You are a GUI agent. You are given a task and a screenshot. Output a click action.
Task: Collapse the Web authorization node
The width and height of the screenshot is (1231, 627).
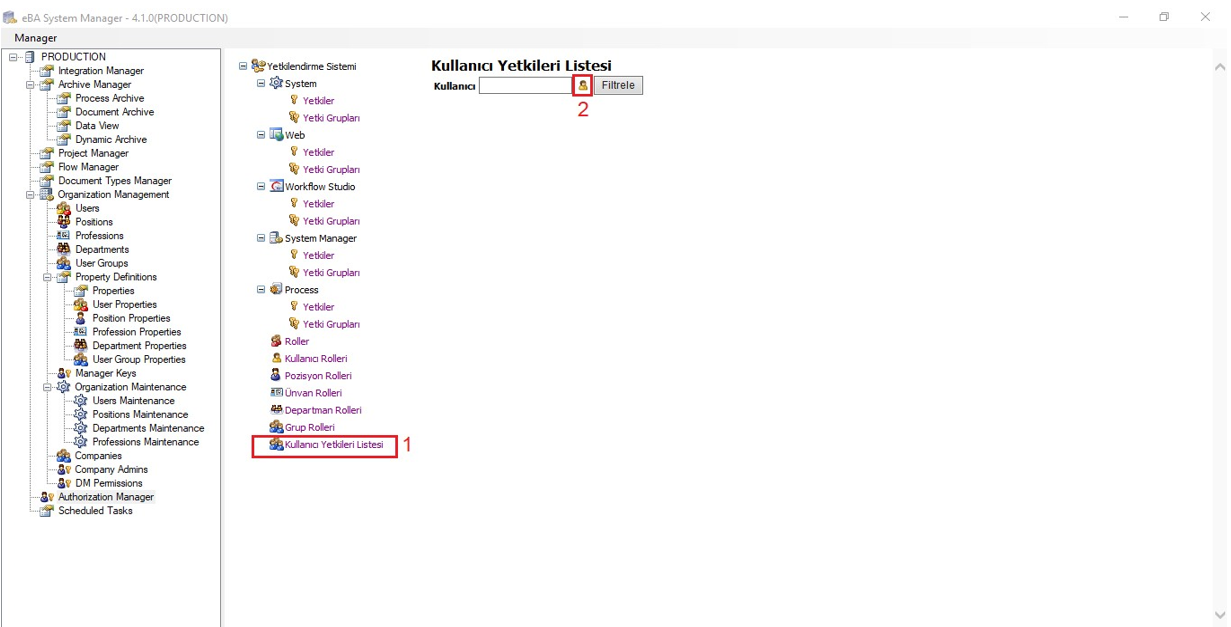262,135
